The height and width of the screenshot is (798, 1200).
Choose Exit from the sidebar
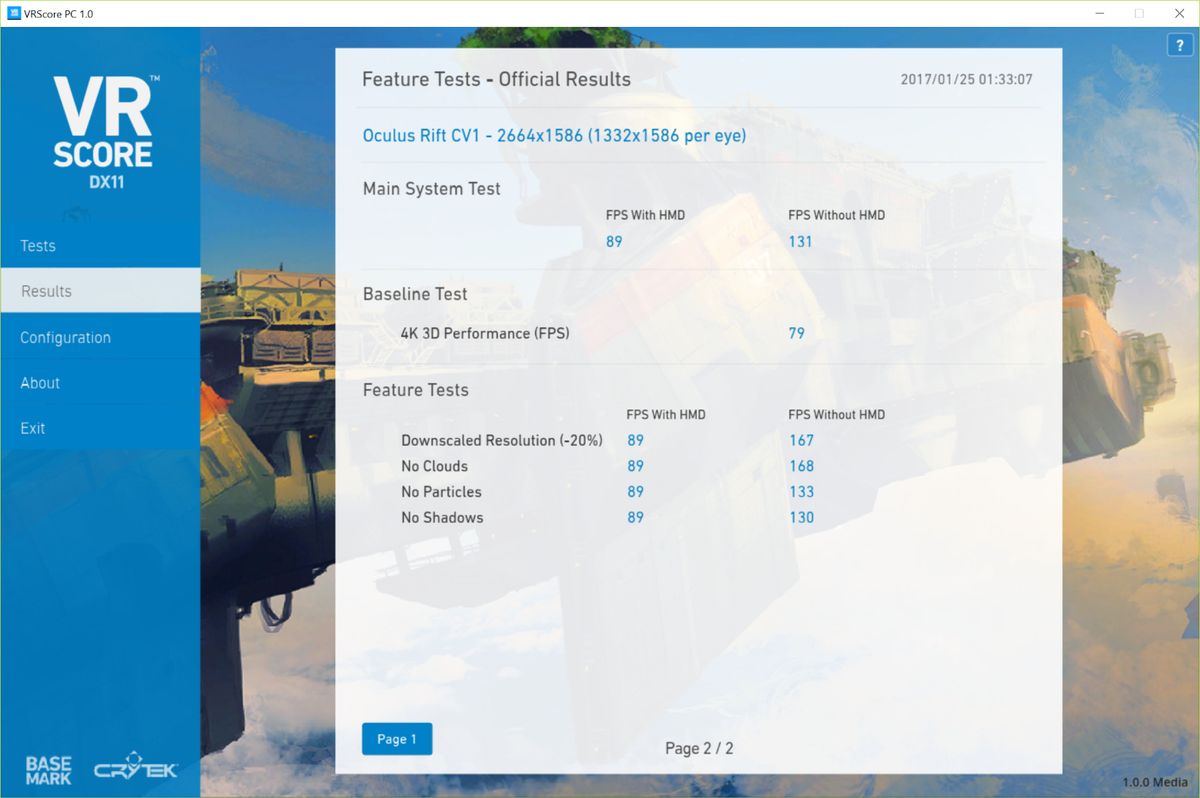pyautogui.click(x=100, y=428)
